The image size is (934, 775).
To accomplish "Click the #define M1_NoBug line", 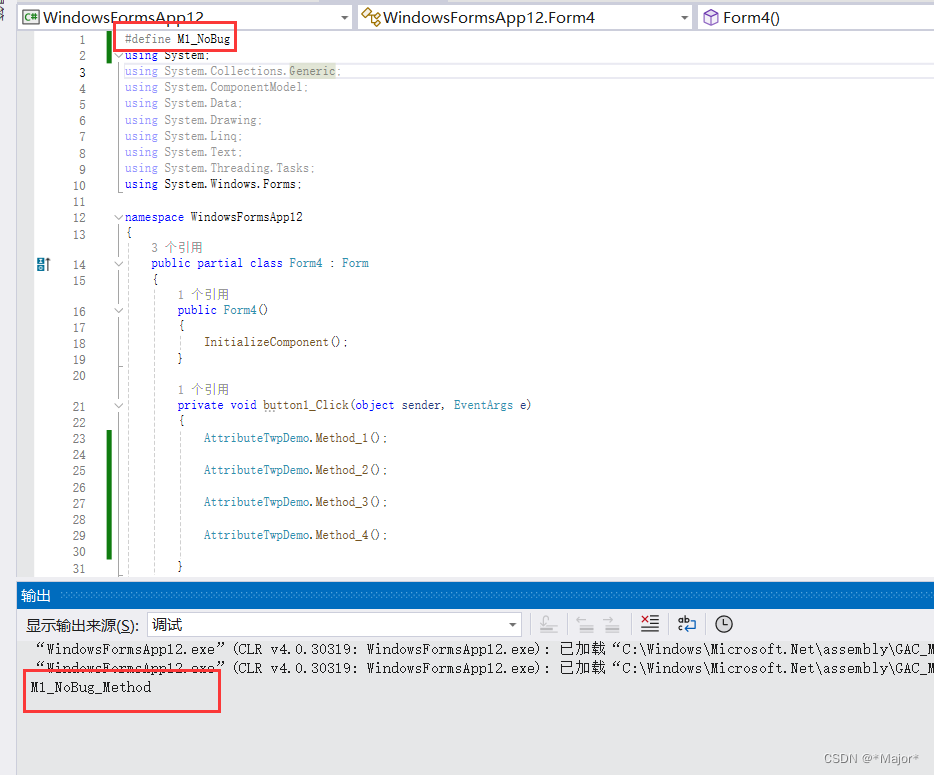I will tap(177, 39).
